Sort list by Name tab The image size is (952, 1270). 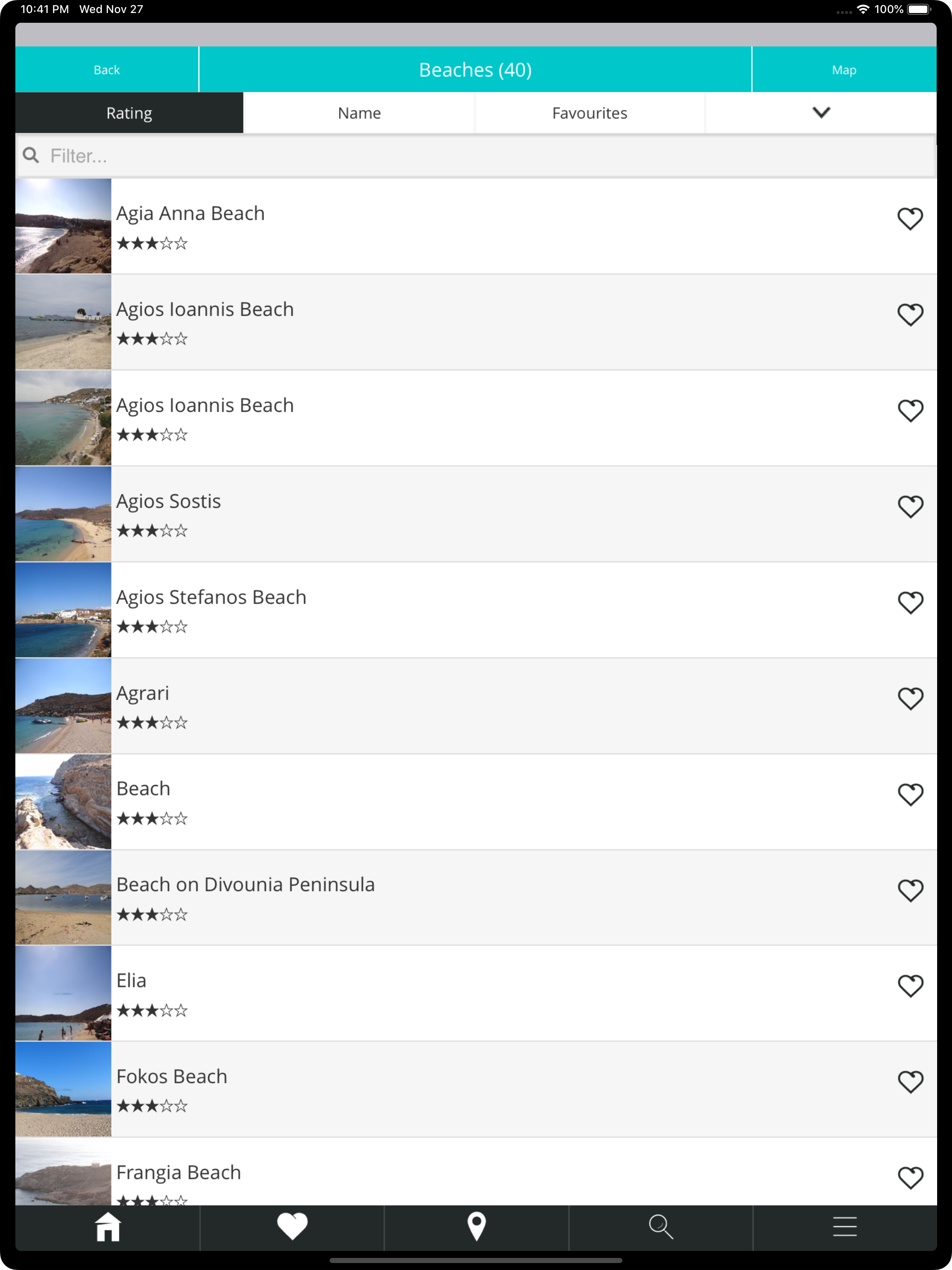[x=359, y=112]
